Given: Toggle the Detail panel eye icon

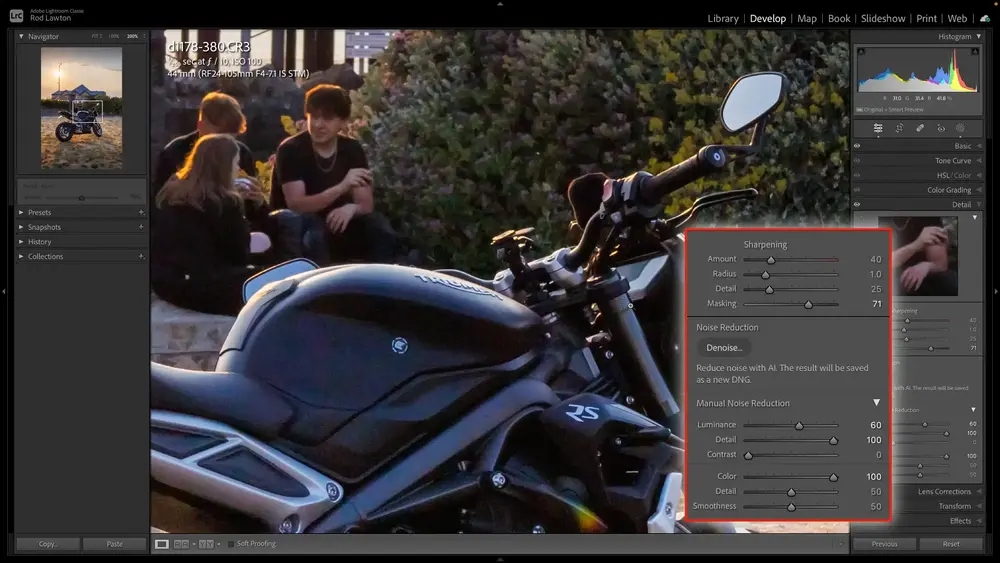Looking at the screenshot, I should (857, 205).
